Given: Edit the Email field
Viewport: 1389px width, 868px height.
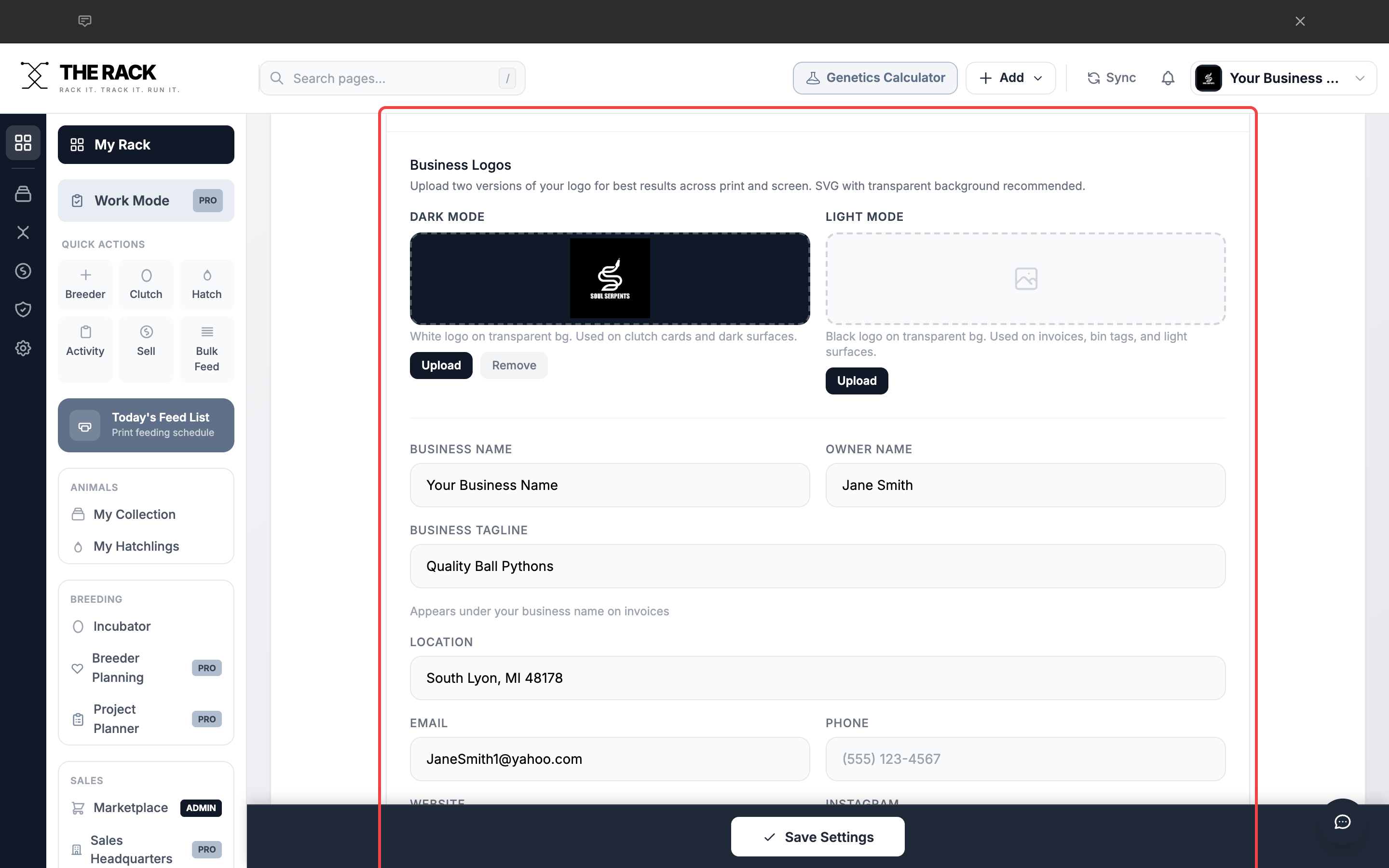Looking at the screenshot, I should 610,759.
